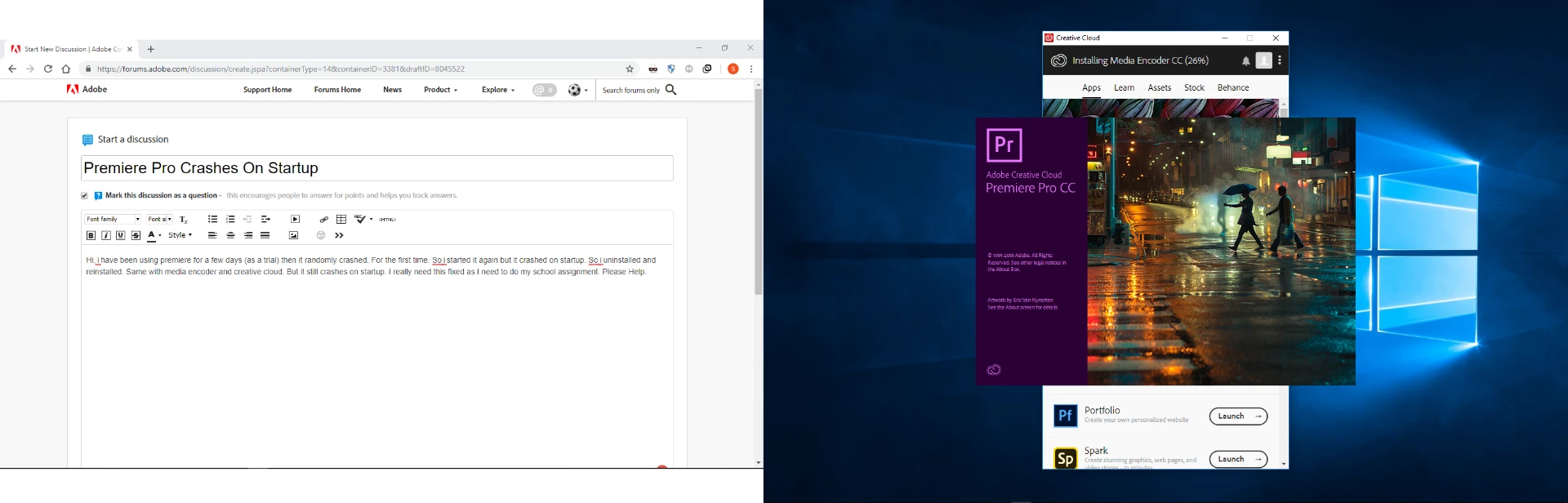Toggle italic formatting in the editor
The height and width of the screenshot is (503, 1568).
[106, 235]
